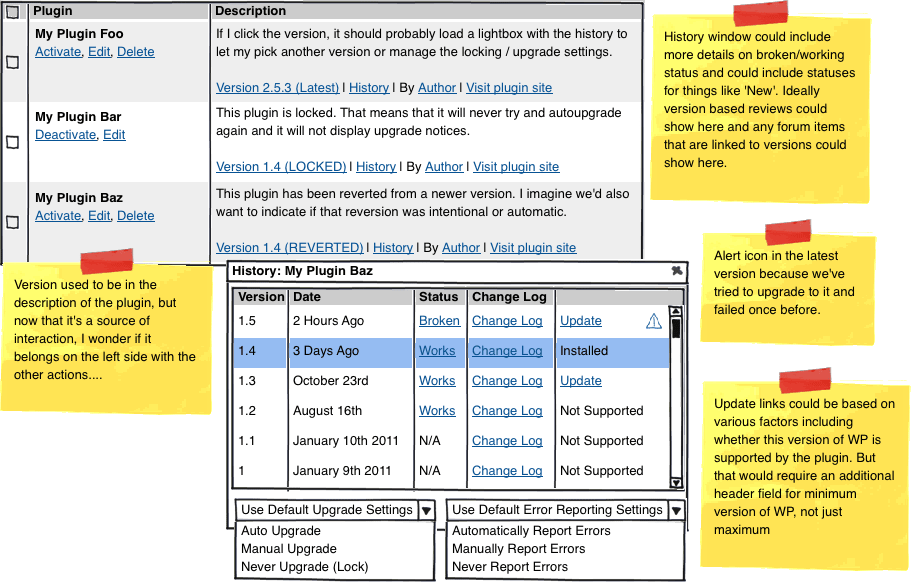Open History for My Plugin Foo
911x582 pixels.
369,88
